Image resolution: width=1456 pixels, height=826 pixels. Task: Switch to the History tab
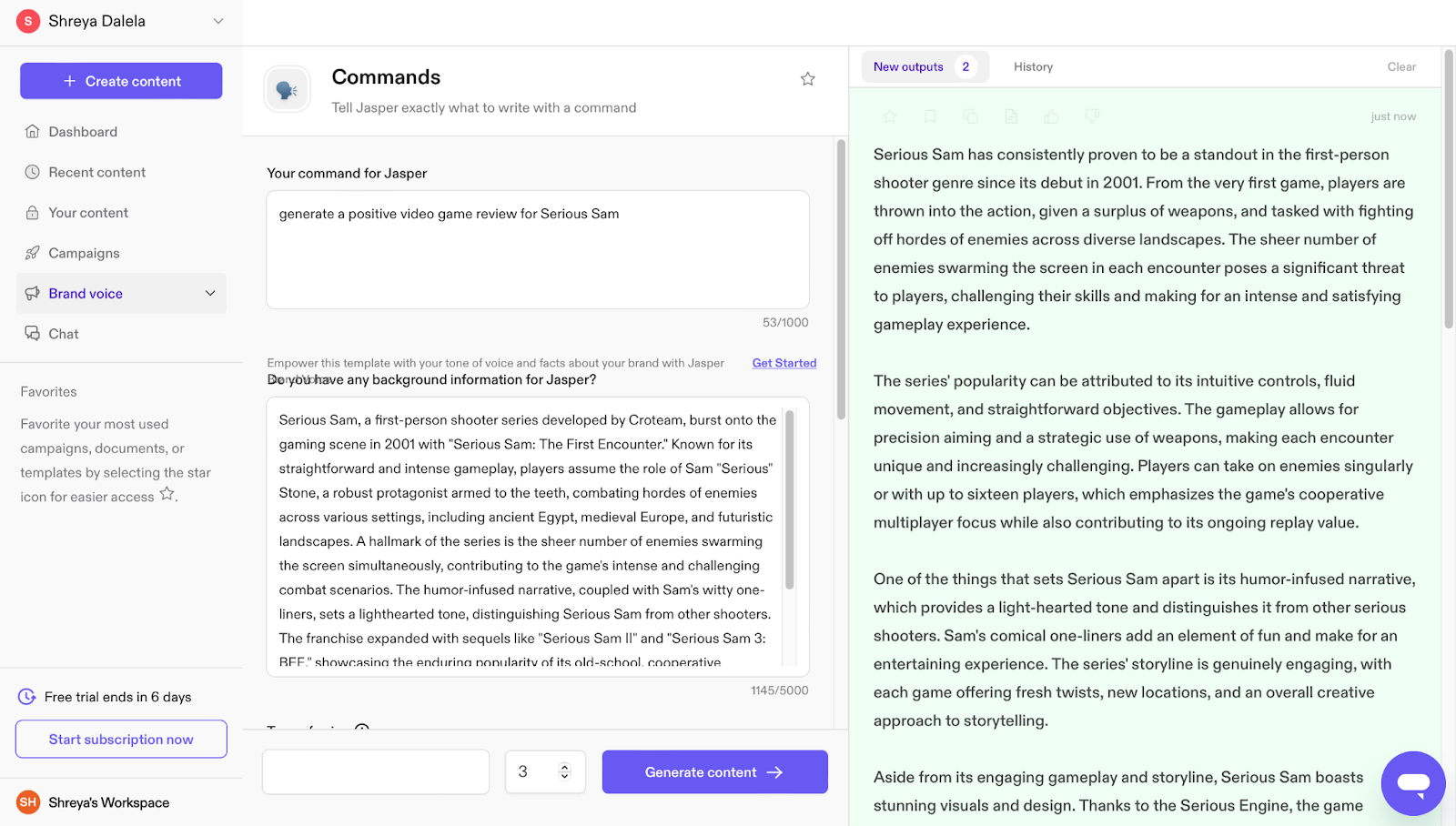click(x=1033, y=66)
